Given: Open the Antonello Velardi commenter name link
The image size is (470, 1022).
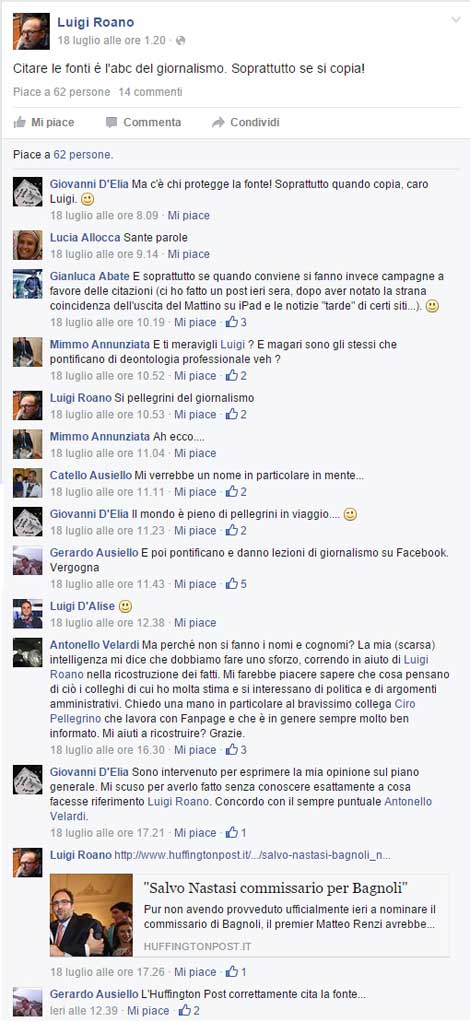Looking at the screenshot, I should pyautogui.click(x=94, y=645).
